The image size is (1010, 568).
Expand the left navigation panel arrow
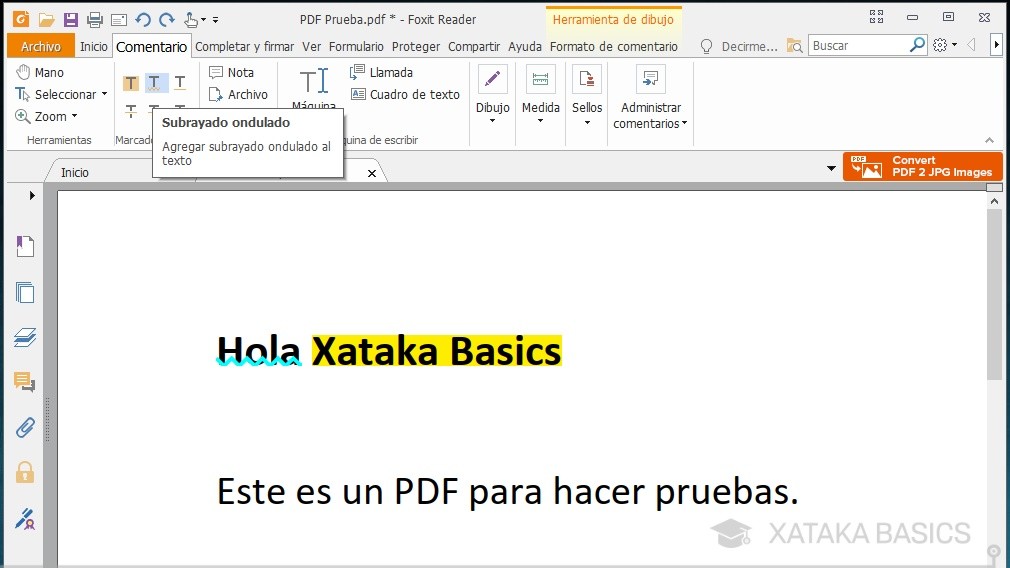tap(32, 195)
